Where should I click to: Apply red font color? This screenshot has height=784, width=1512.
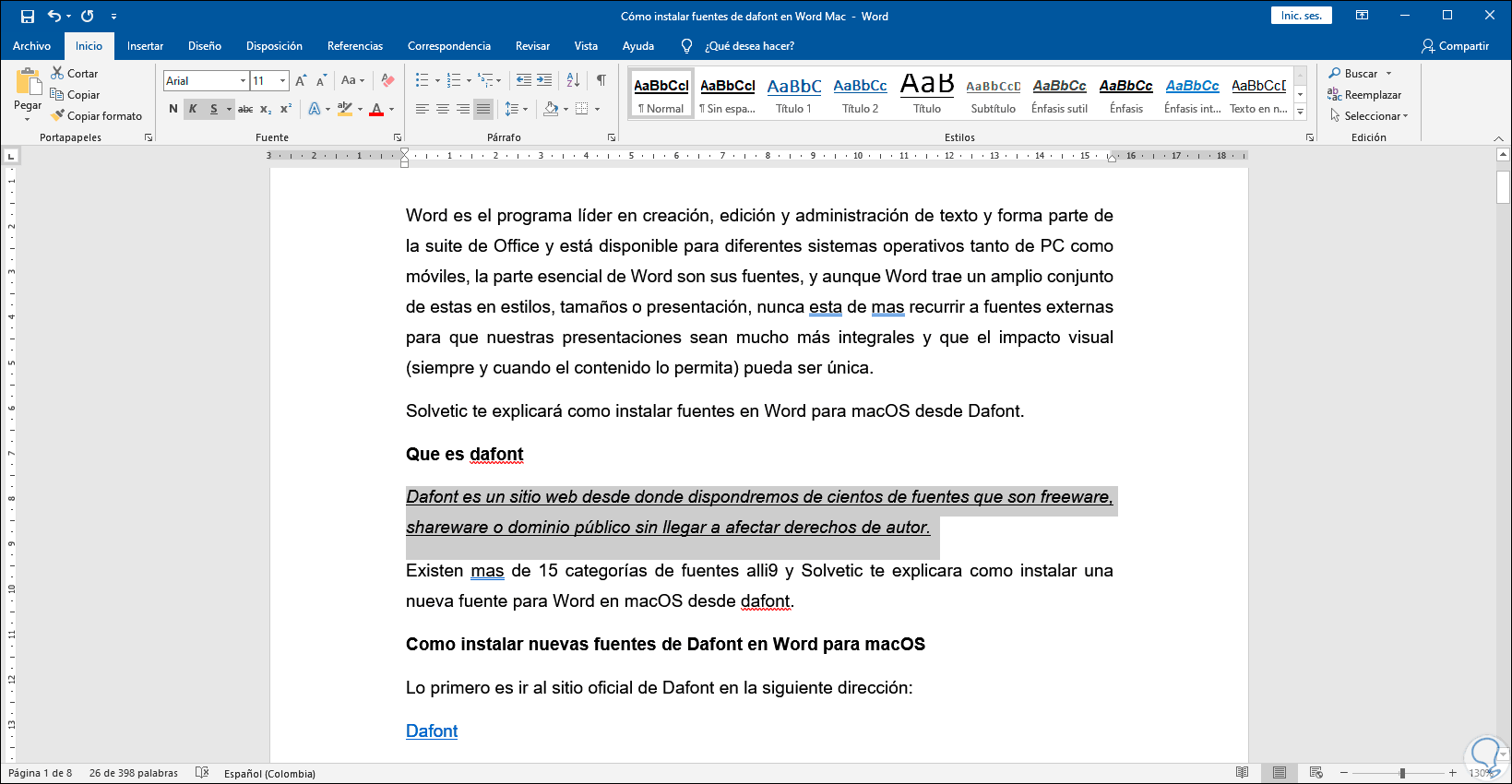point(376,109)
